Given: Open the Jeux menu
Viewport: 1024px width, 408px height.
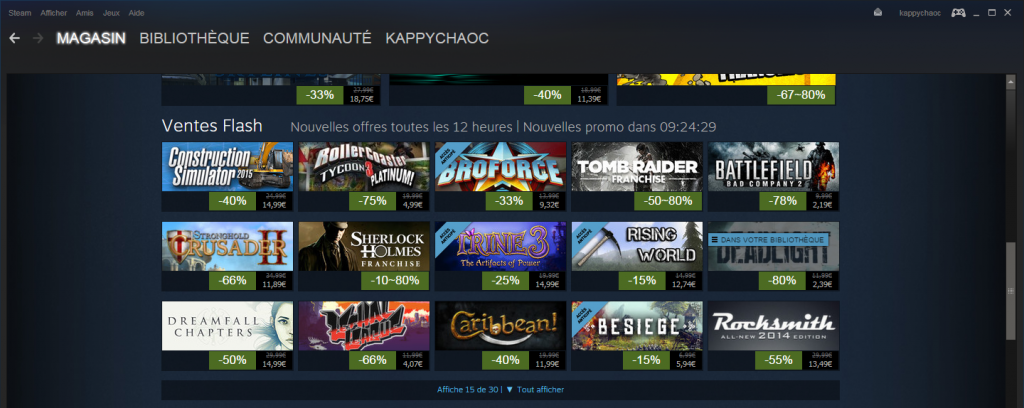Looking at the screenshot, I should point(111,13).
